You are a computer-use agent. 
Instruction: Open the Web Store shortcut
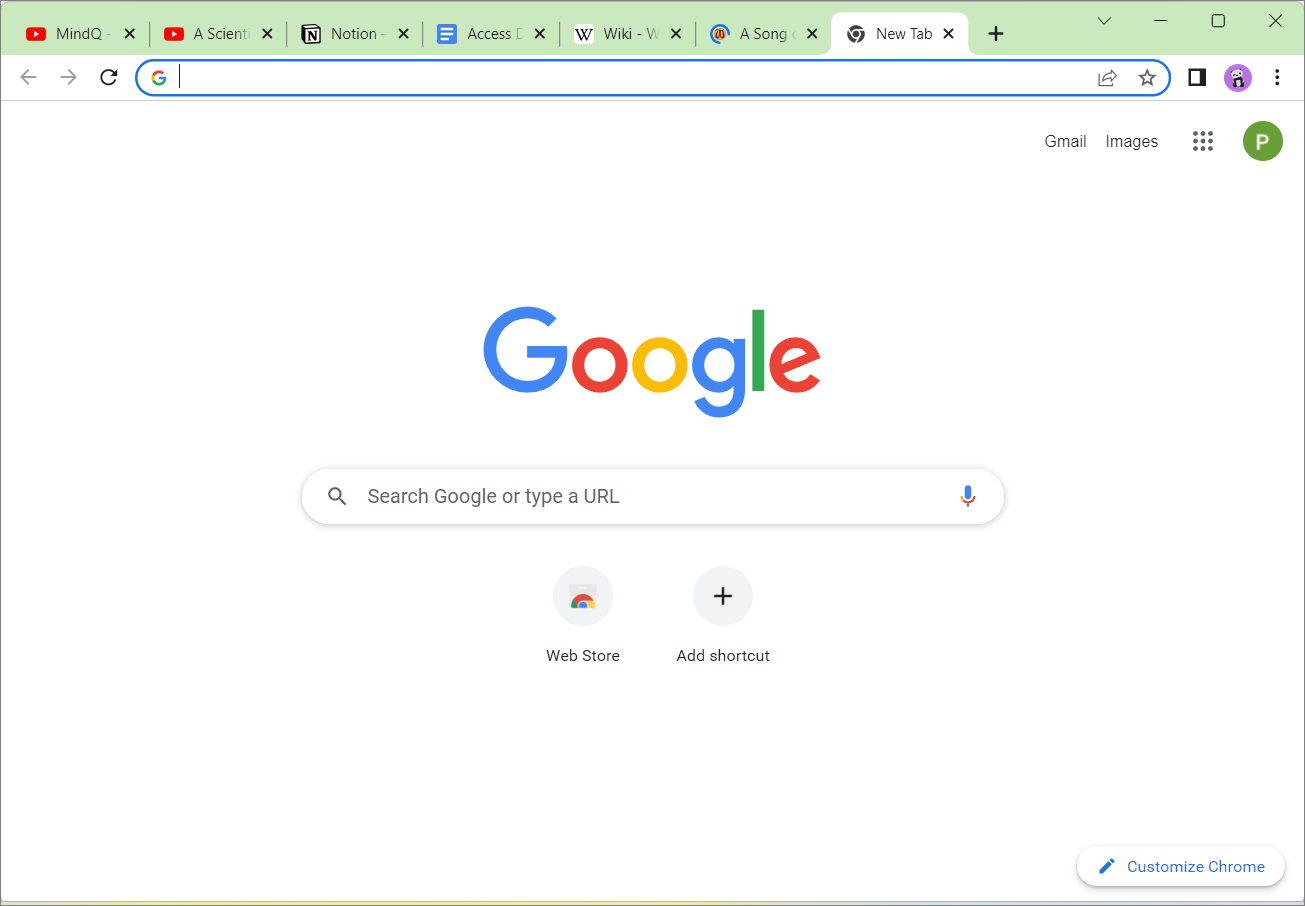point(583,615)
